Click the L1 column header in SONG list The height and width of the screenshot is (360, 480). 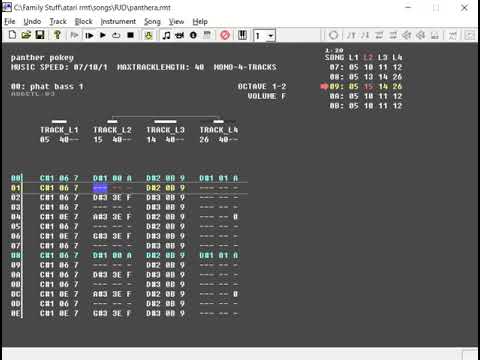(x=353, y=58)
